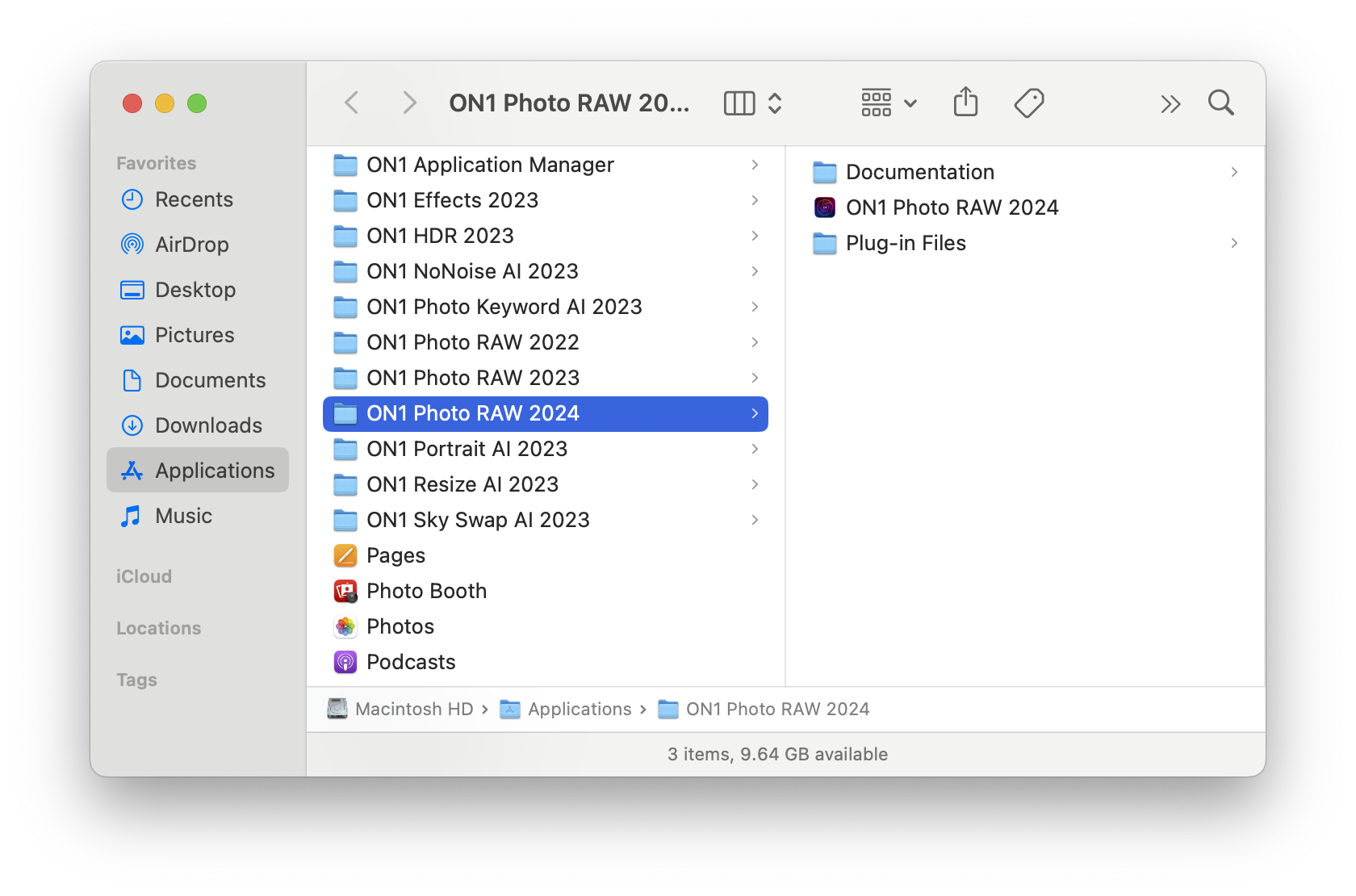Select the ON1 Photo RAW 2023 folder
1356x896 pixels.
coord(546,378)
